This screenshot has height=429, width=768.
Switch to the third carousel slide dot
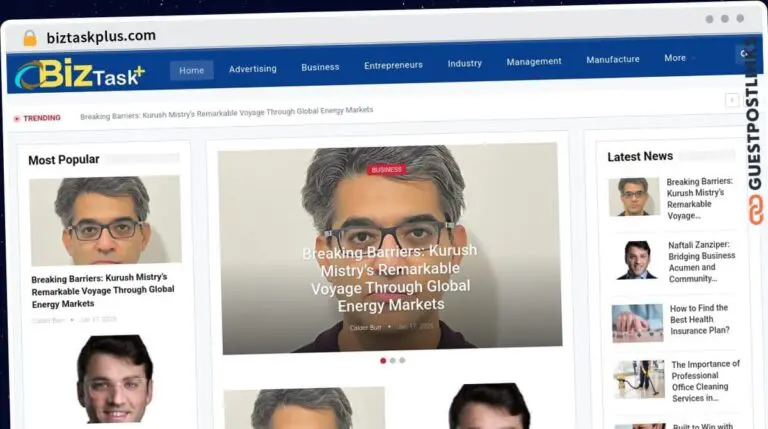tap(402, 360)
